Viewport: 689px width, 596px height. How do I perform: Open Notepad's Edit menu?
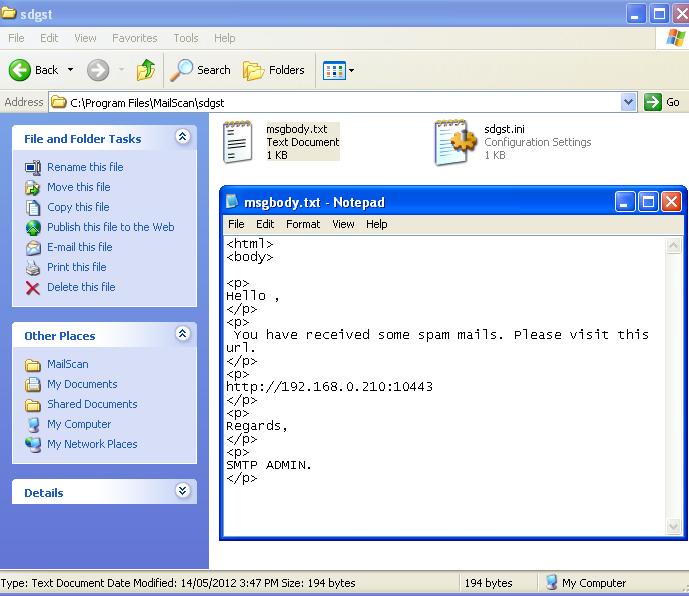[265, 224]
